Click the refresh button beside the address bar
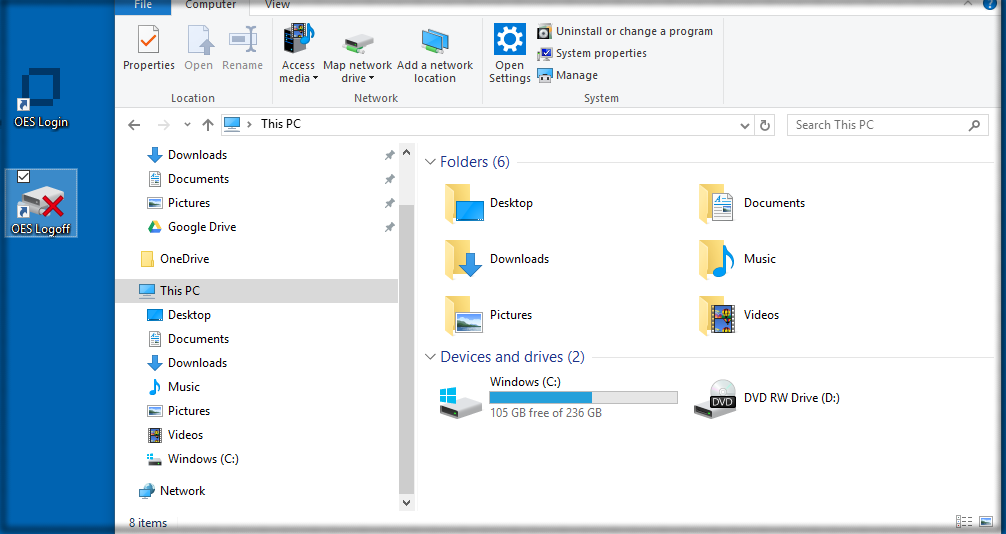 click(765, 125)
